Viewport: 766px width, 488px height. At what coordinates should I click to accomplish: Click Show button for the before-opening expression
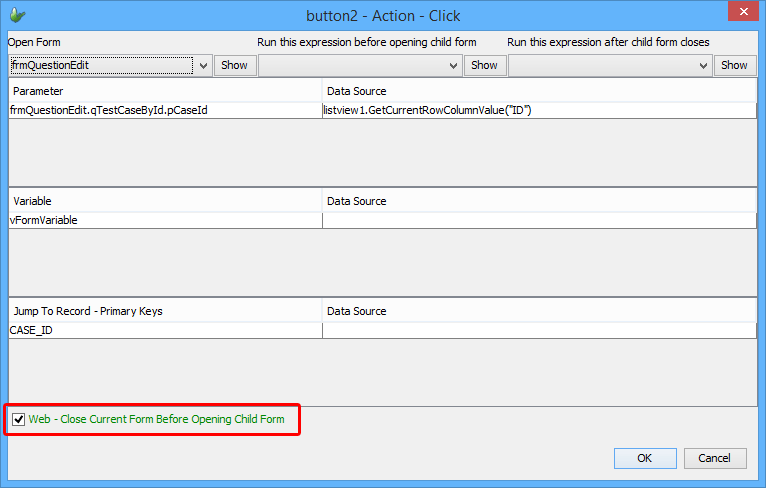[x=484, y=65]
